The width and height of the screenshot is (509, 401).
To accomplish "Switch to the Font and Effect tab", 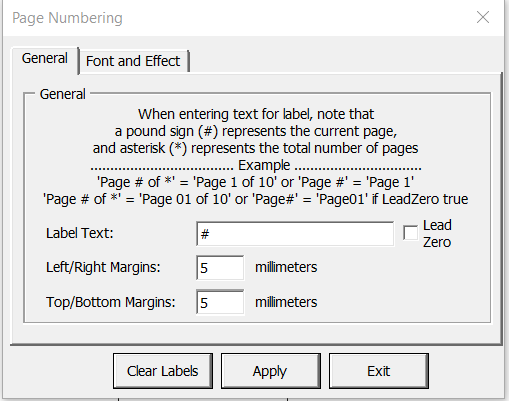I will click(134, 61).
